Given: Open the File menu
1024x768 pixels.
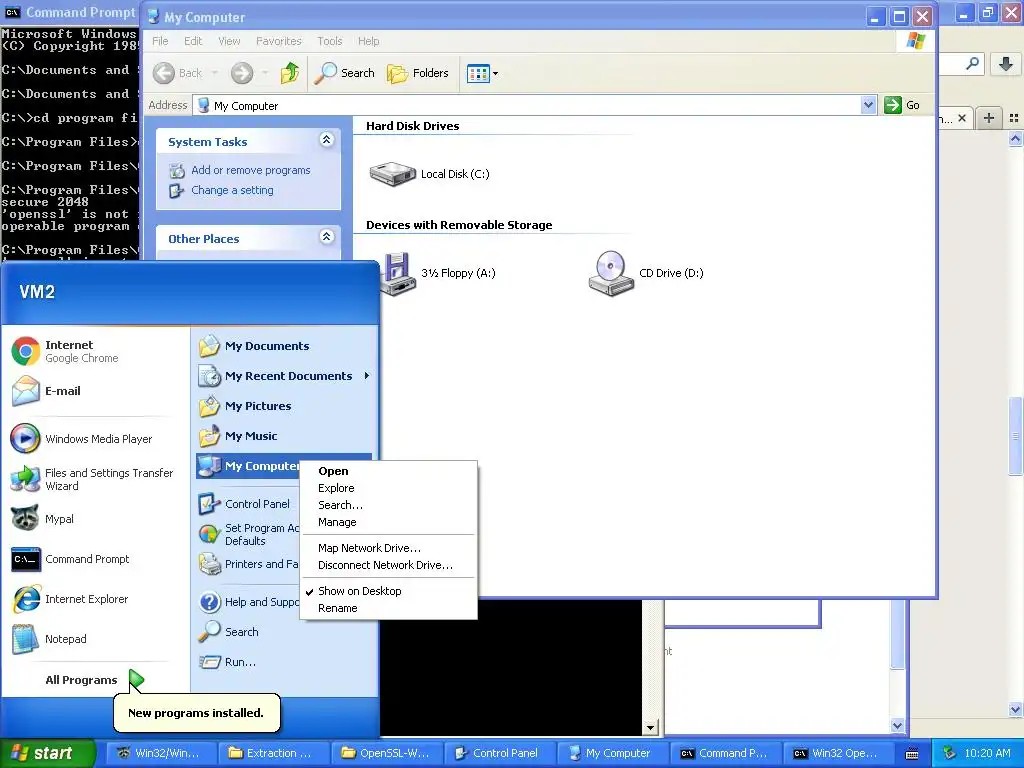Looking at the screenshot, I should 160,41.
